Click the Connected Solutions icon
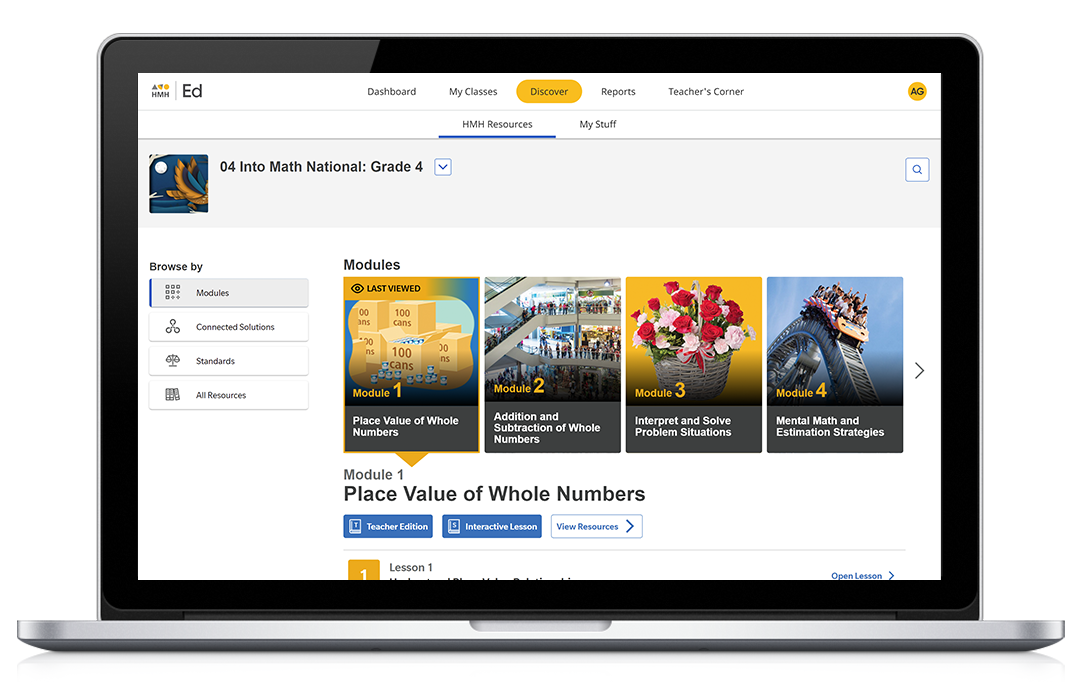The width and height of the screenshot is (1080, 700). [173, 327]
